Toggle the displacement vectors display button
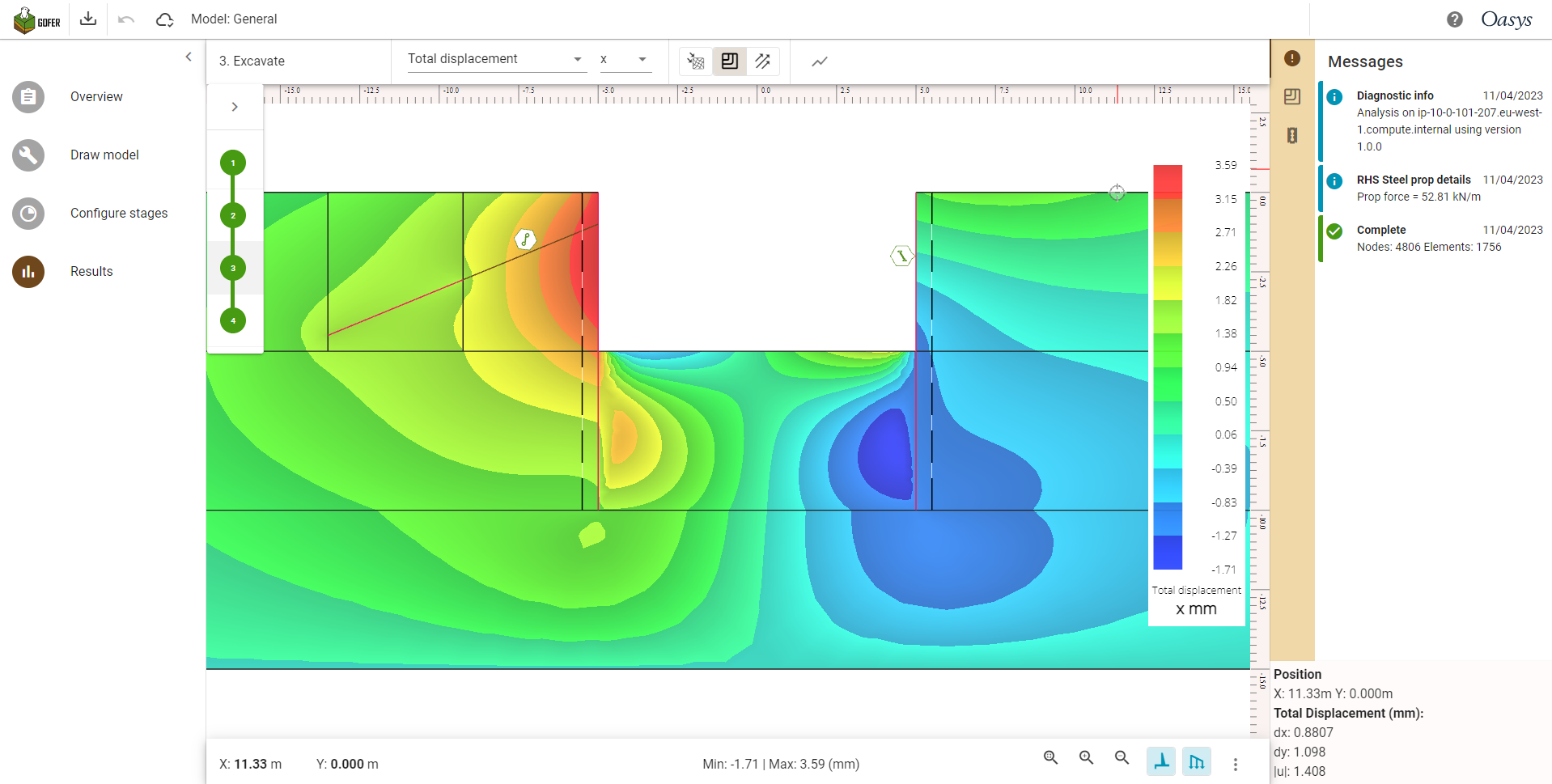Viewport: 1552px width, 784px height. click(762, 61)
